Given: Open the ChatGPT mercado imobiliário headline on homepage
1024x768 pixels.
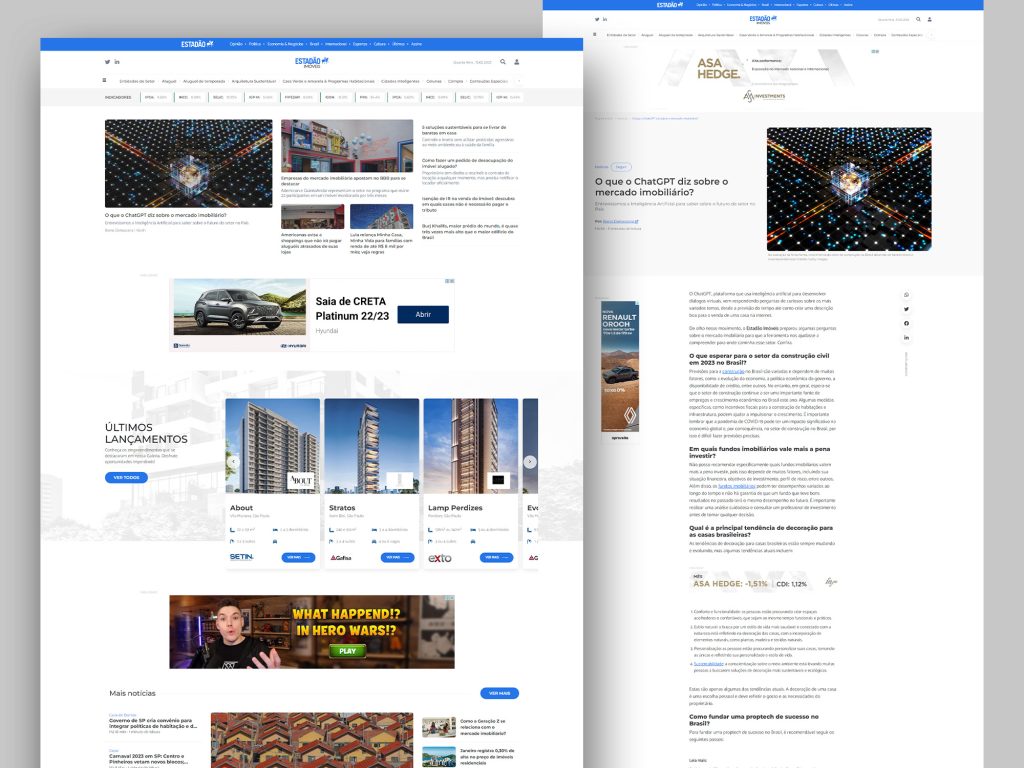Looking at the screenshot, I should [165, 215].
